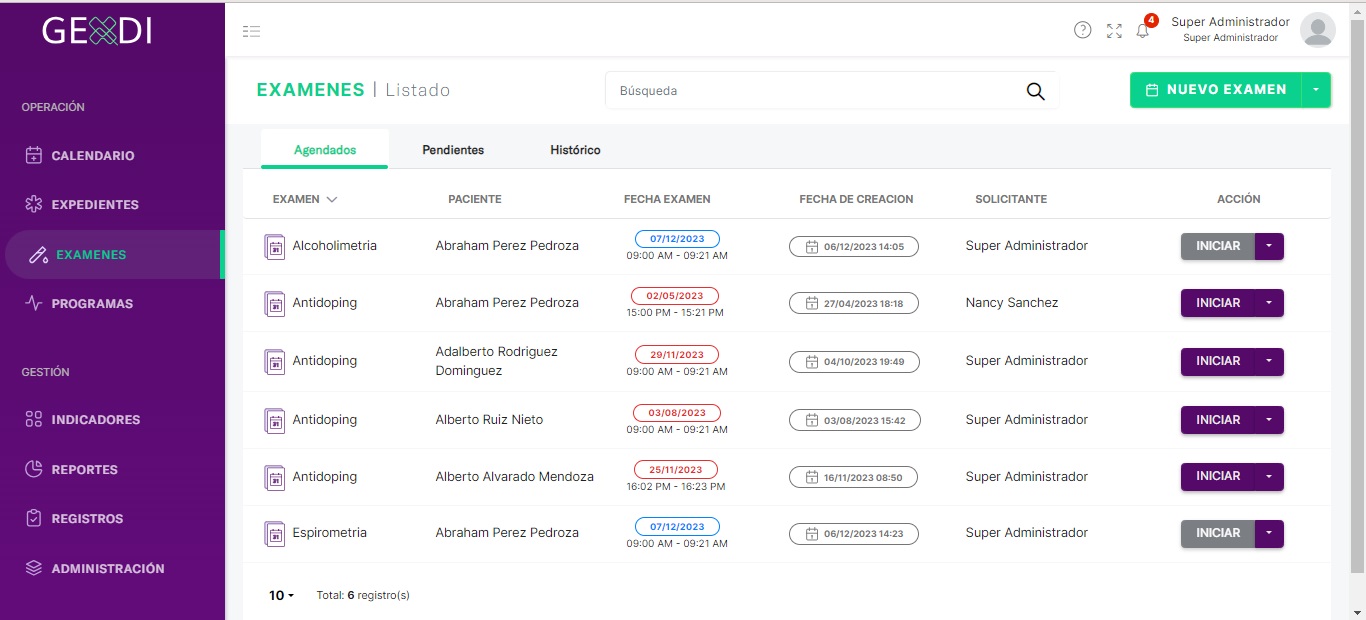Click the Registros clipboard icon

point(34,518)
